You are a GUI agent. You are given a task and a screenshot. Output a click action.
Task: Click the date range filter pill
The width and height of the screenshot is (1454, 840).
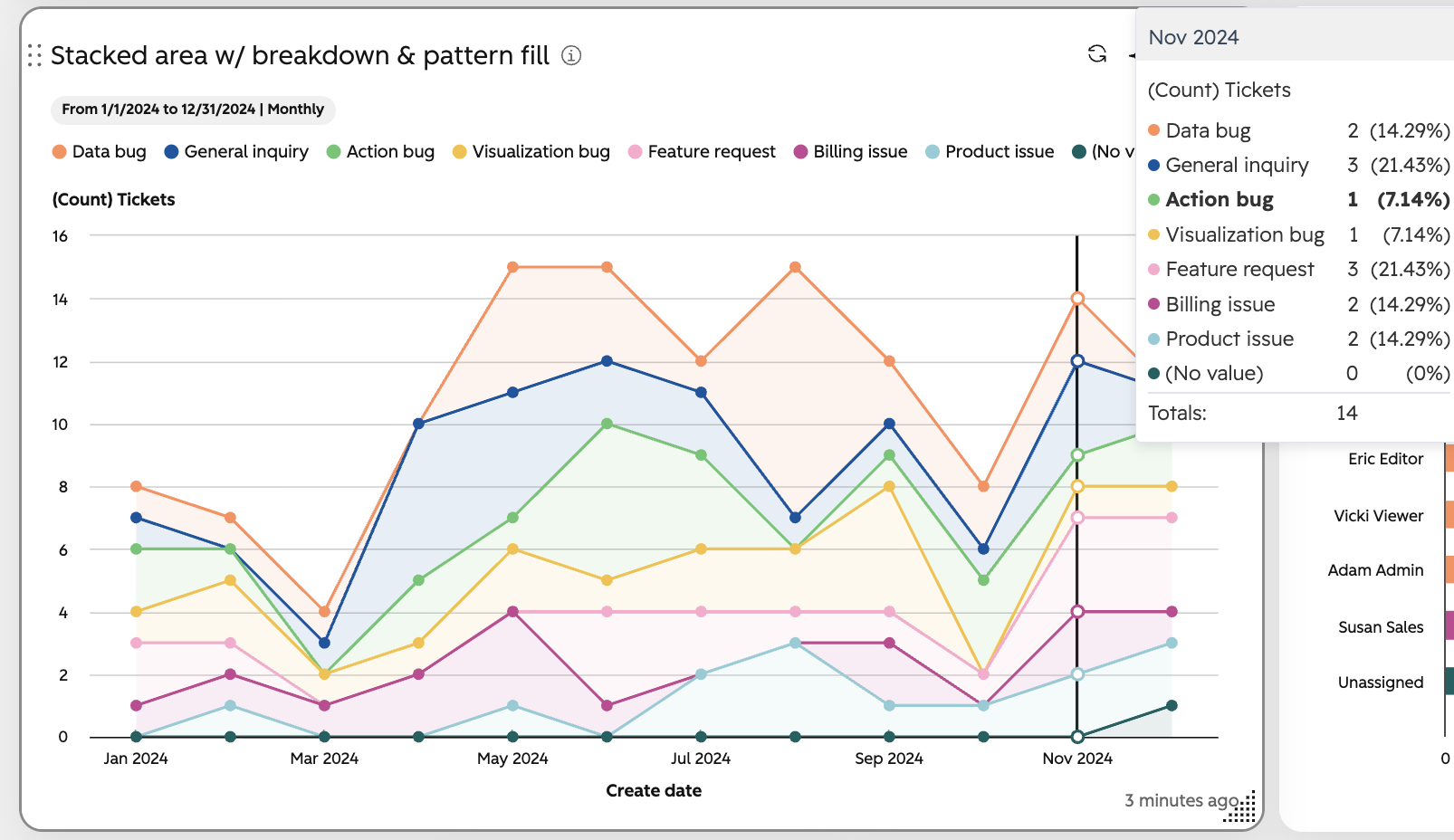pos(193,110)
